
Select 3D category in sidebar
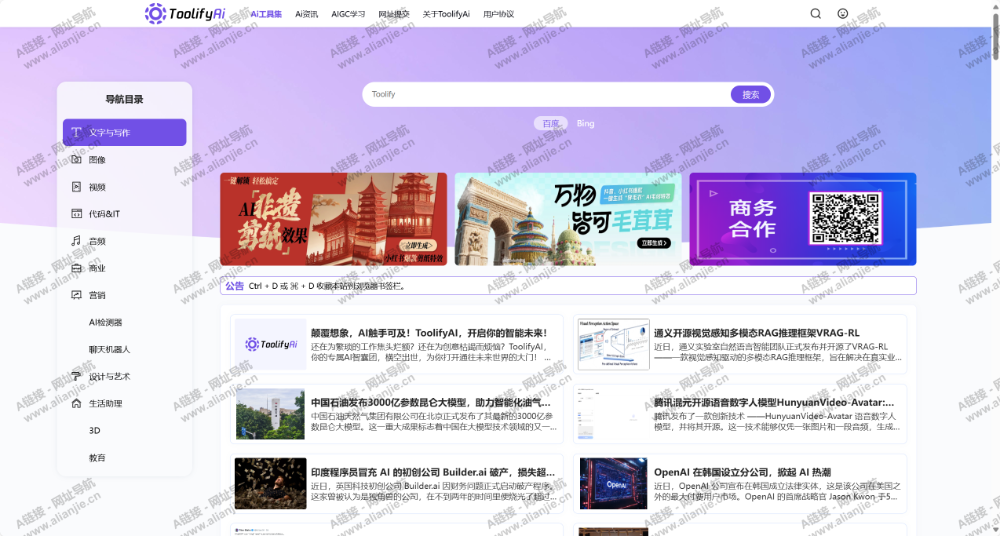124,431
